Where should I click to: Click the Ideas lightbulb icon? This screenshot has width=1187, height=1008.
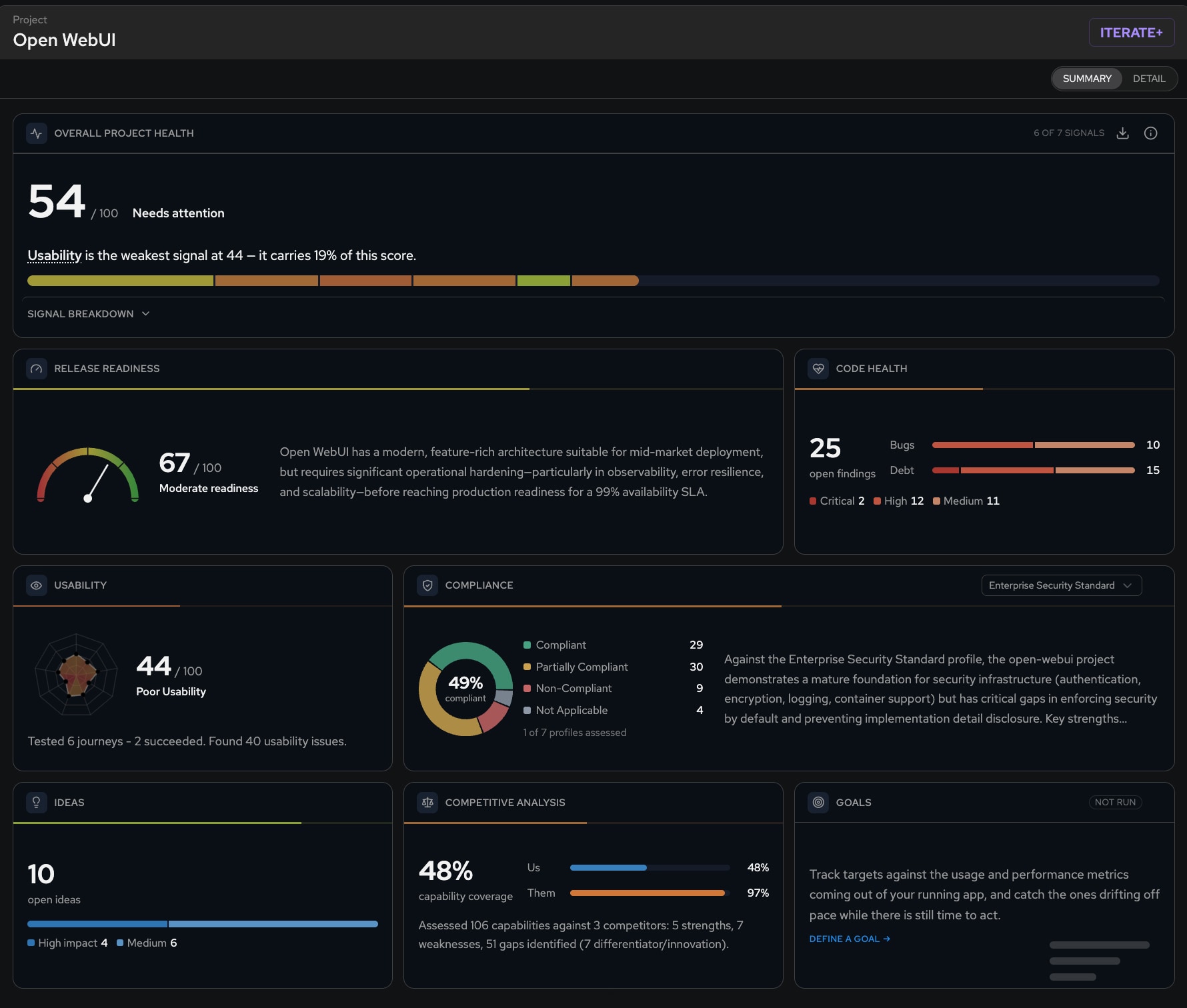(37, 803)
